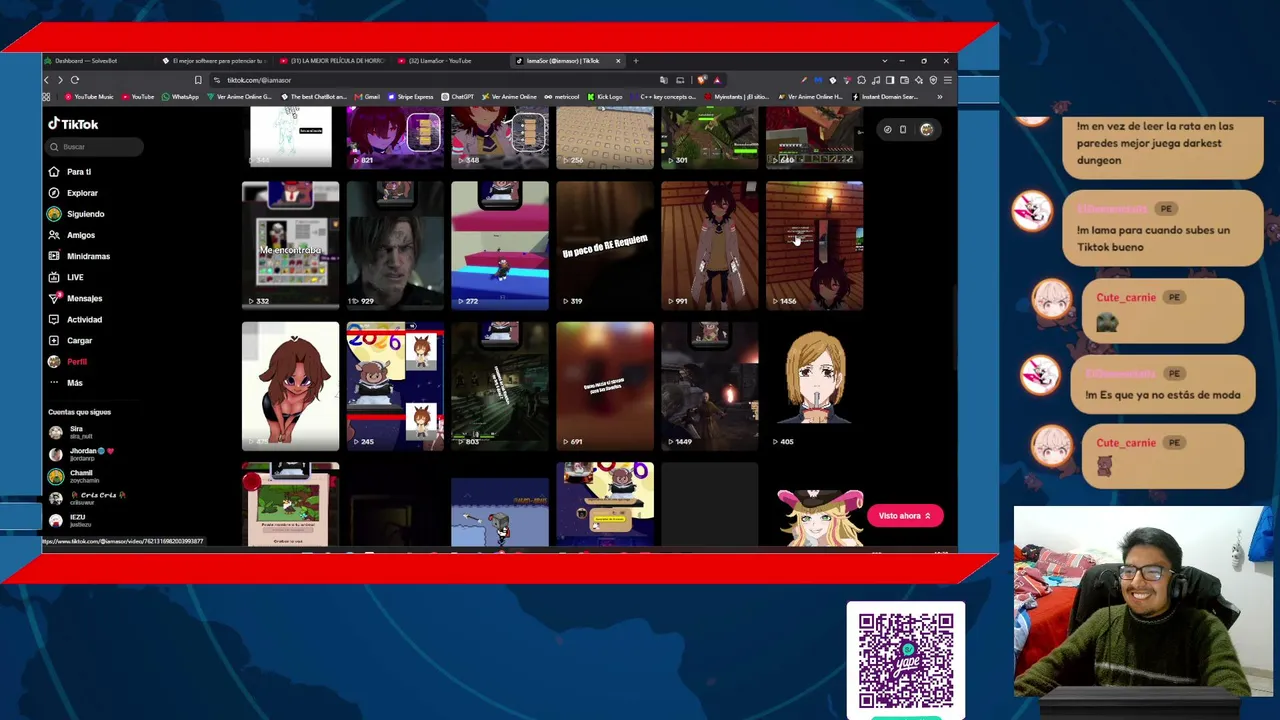
Task: Open the video with 991 views
Action: click(x=710, y=245)
